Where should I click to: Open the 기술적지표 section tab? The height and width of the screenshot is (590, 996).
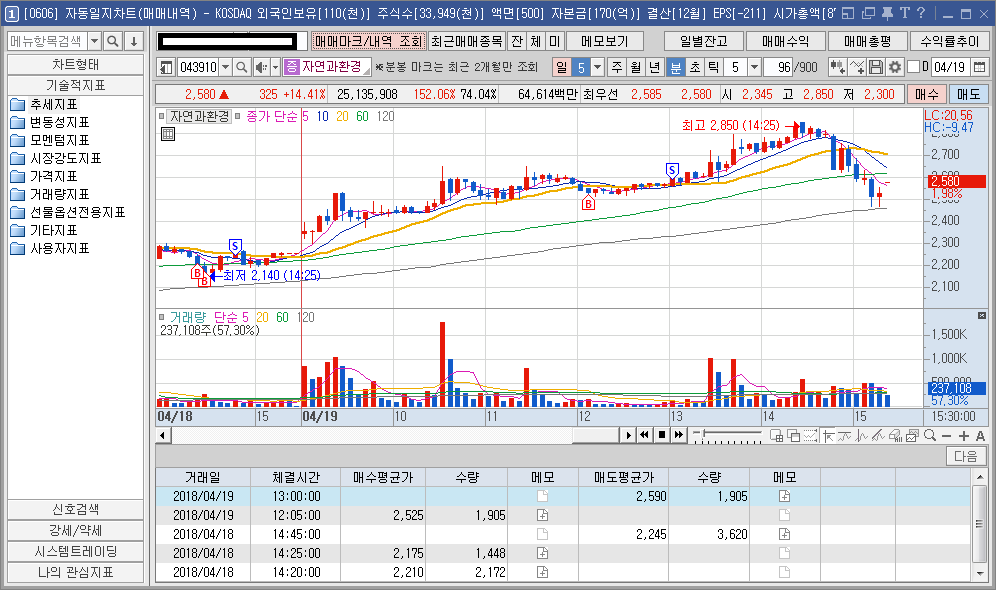click(76, 85)
